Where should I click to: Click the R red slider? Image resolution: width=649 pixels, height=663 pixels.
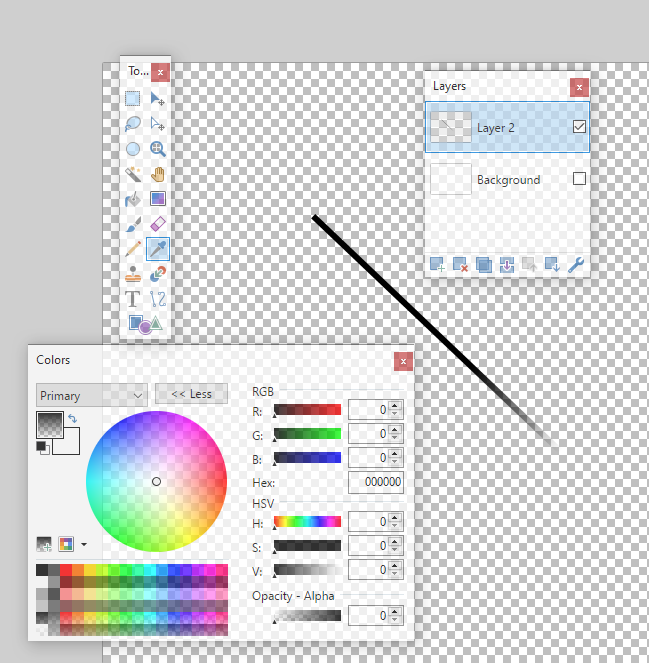point(307,409)
